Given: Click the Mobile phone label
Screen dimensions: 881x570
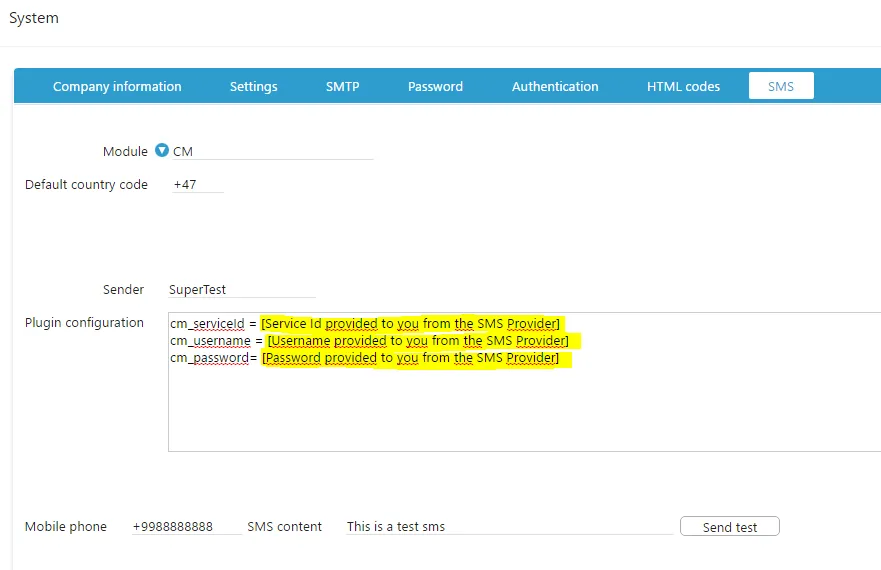Looking at the screenshot, I should 66,527.
